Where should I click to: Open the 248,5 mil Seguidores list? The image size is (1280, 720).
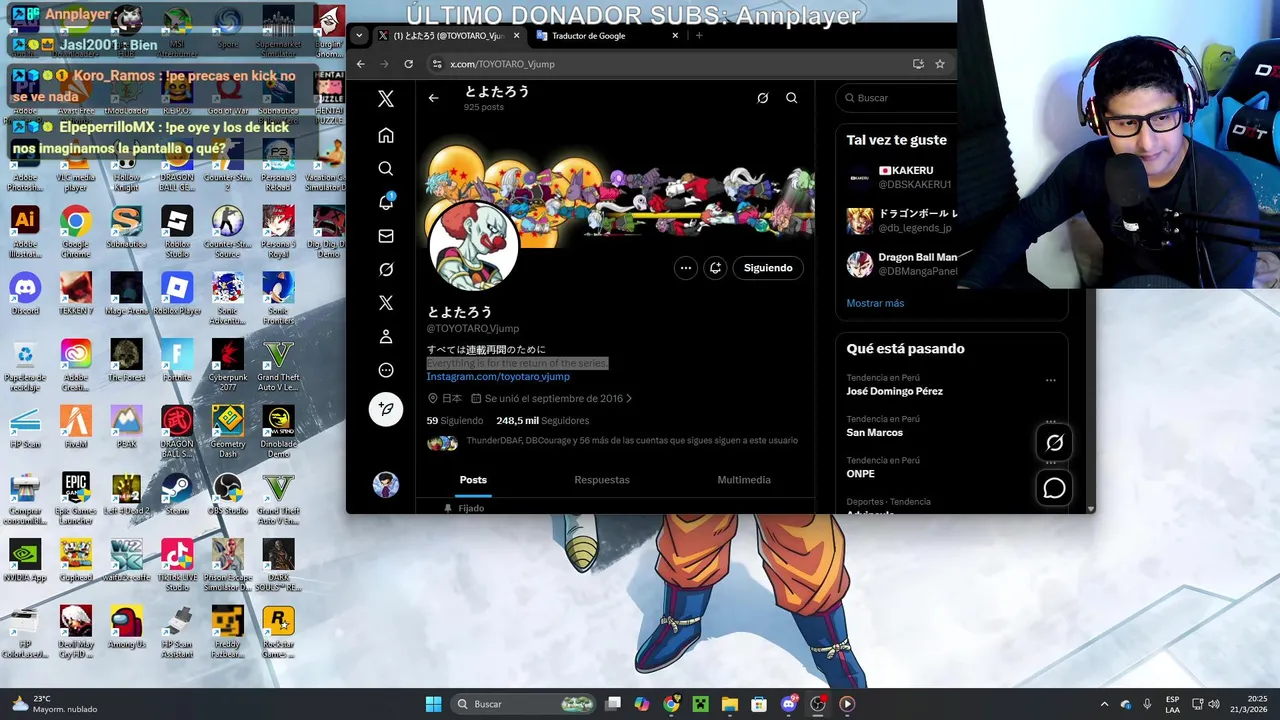click(x=543, y=421)
